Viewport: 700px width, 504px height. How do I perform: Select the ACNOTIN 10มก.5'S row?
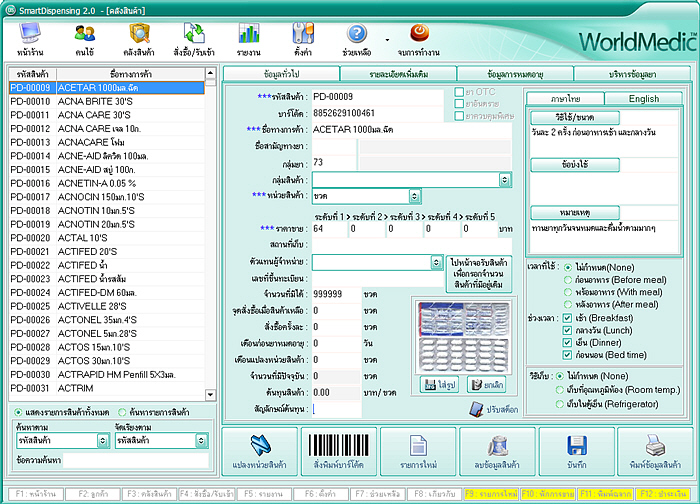107,211
